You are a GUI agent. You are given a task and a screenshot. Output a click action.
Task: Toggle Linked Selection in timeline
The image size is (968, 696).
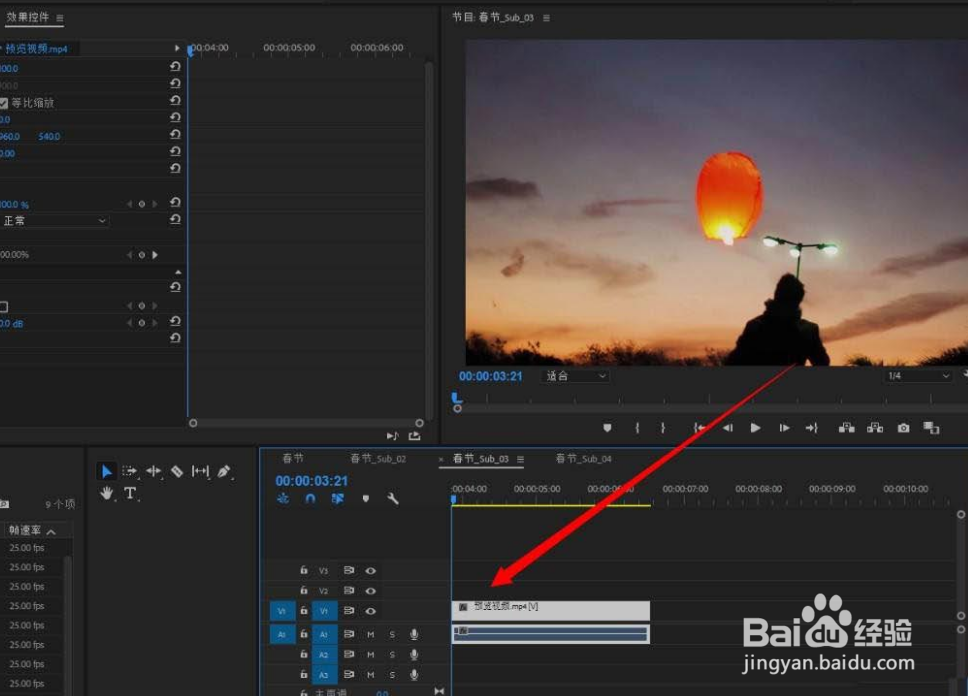coord(338,498)
